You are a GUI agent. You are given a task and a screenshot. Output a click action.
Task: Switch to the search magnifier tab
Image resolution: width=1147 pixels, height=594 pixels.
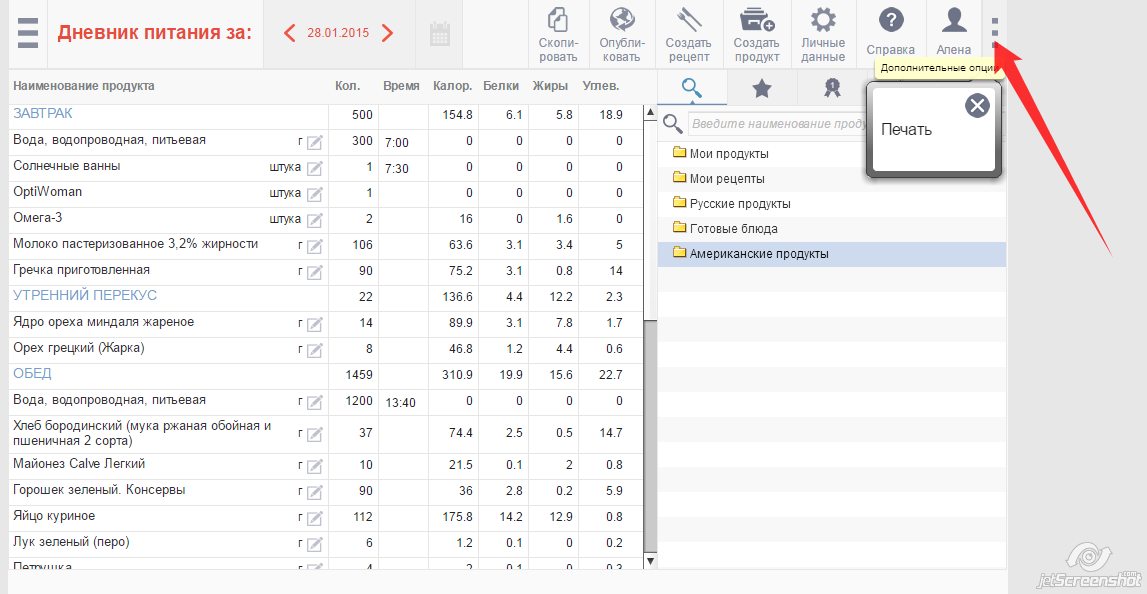[x=692, y=88]
